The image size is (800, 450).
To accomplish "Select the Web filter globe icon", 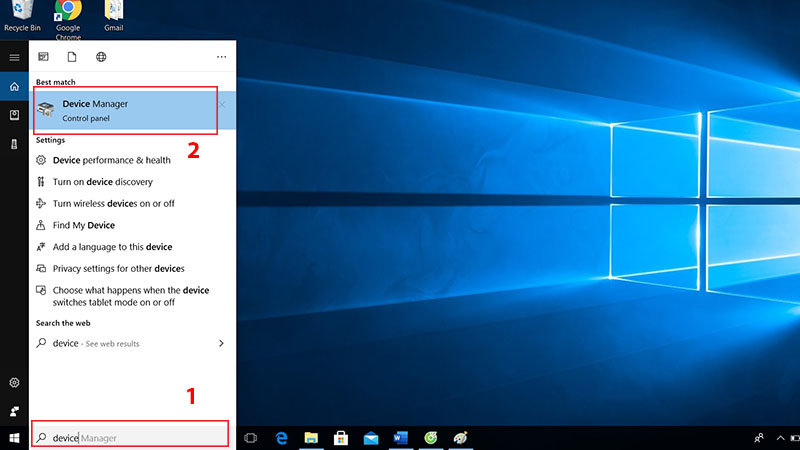I will pos(101,57).
